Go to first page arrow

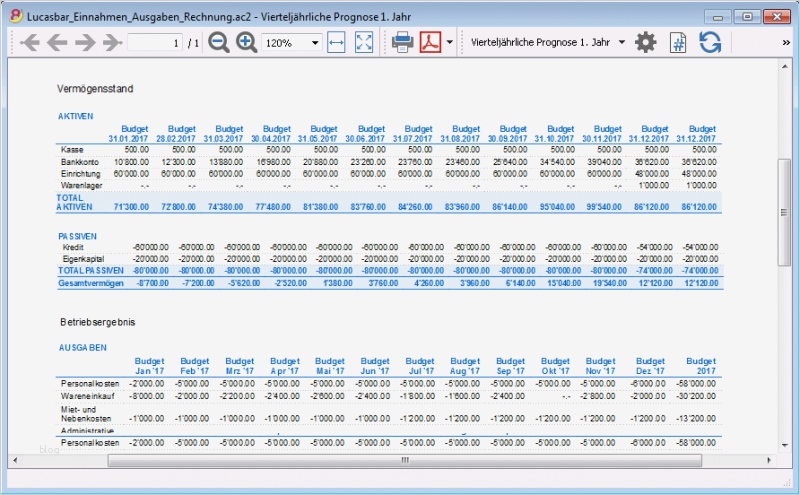click(30, 42)
